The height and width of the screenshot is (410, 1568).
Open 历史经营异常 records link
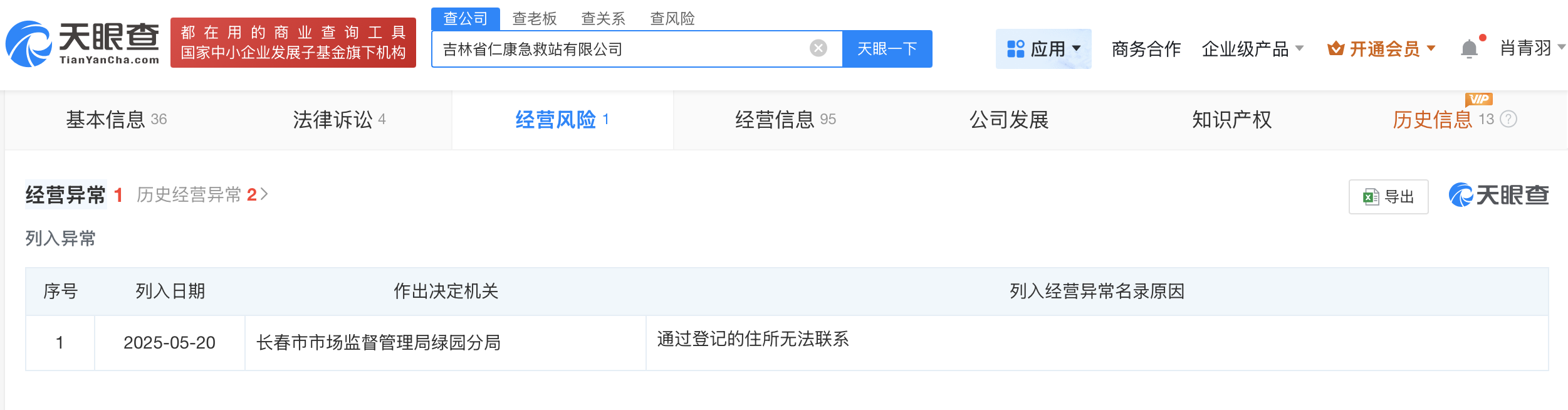click(x=202, y=195)
